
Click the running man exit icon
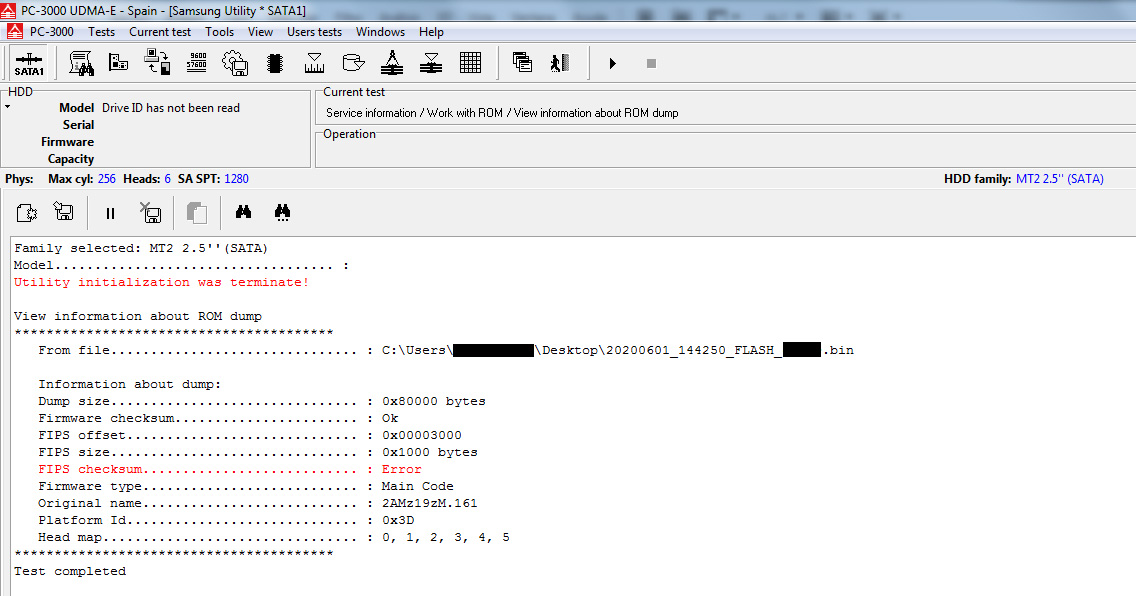coord(560,63)
